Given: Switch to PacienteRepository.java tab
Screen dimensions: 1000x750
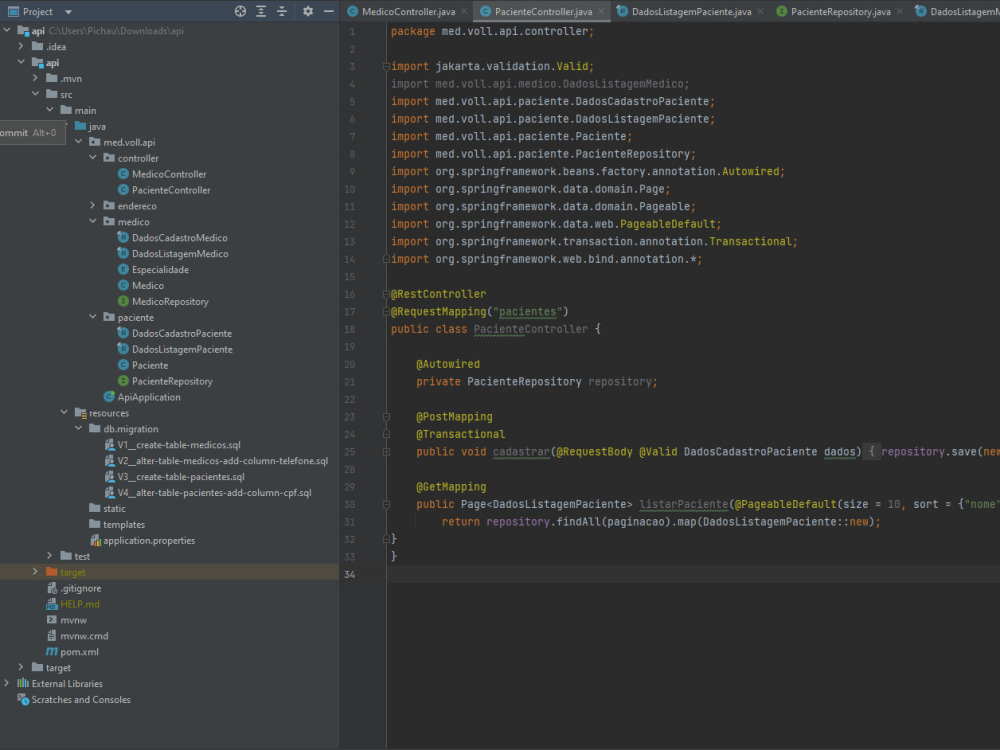Looking at the screenshot, I should pyautogui.click(x=841, y=11).
